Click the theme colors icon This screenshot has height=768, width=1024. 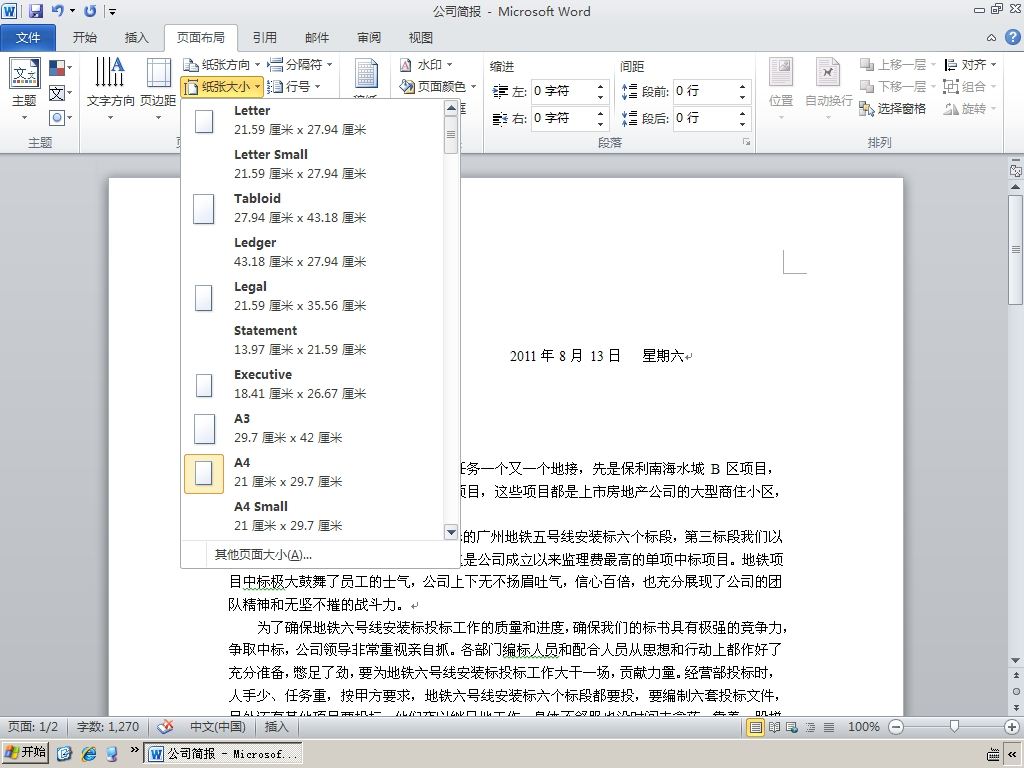(60, 68)
